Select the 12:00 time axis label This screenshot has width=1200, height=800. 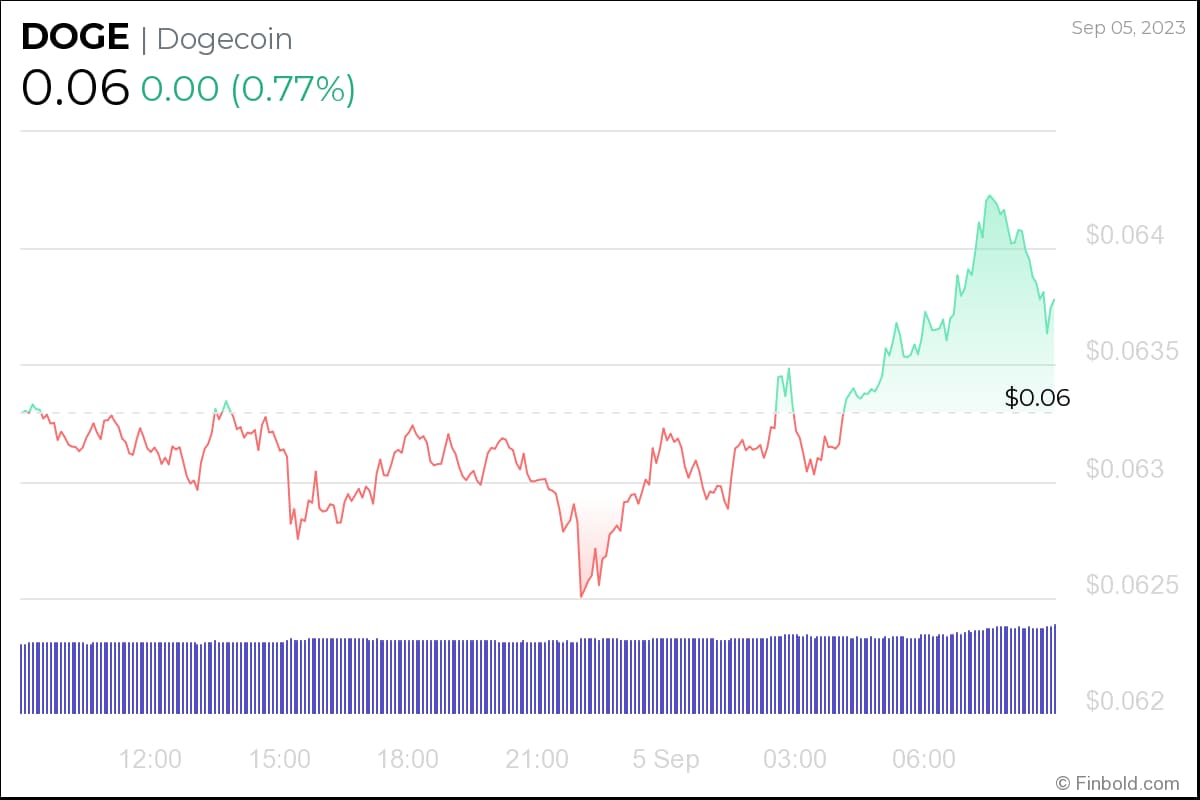[x=150, y=759]
